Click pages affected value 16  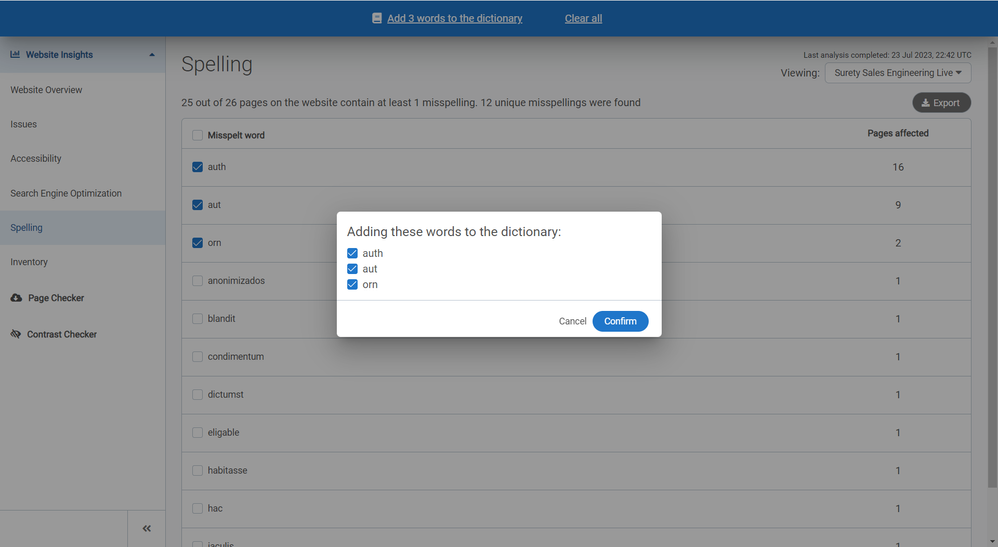[x=897, y=167]
